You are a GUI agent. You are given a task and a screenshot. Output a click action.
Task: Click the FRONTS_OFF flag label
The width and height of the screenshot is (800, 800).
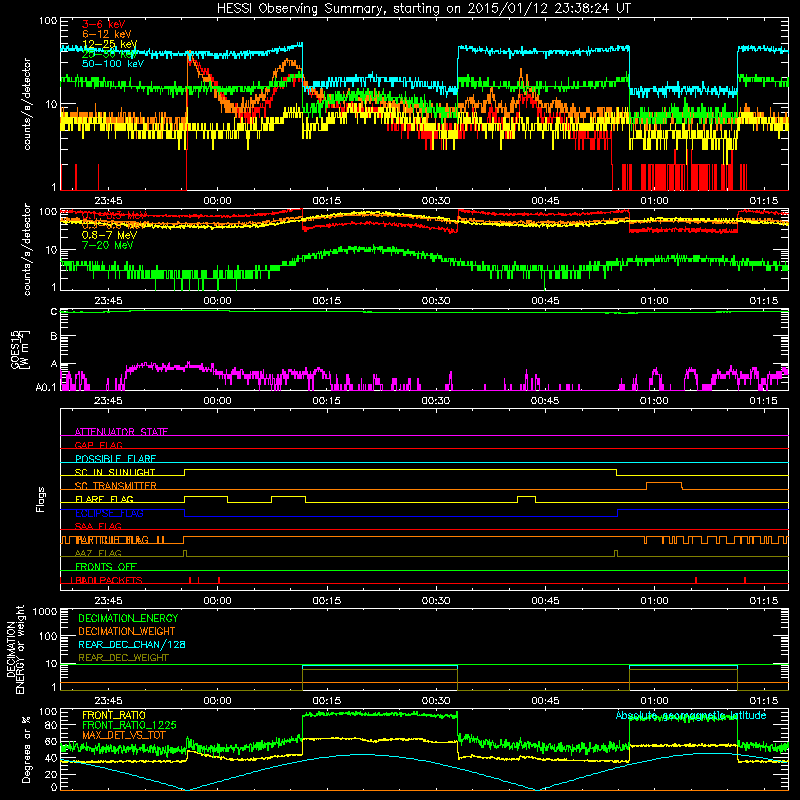pyautogui.click(x=106, y=567)
